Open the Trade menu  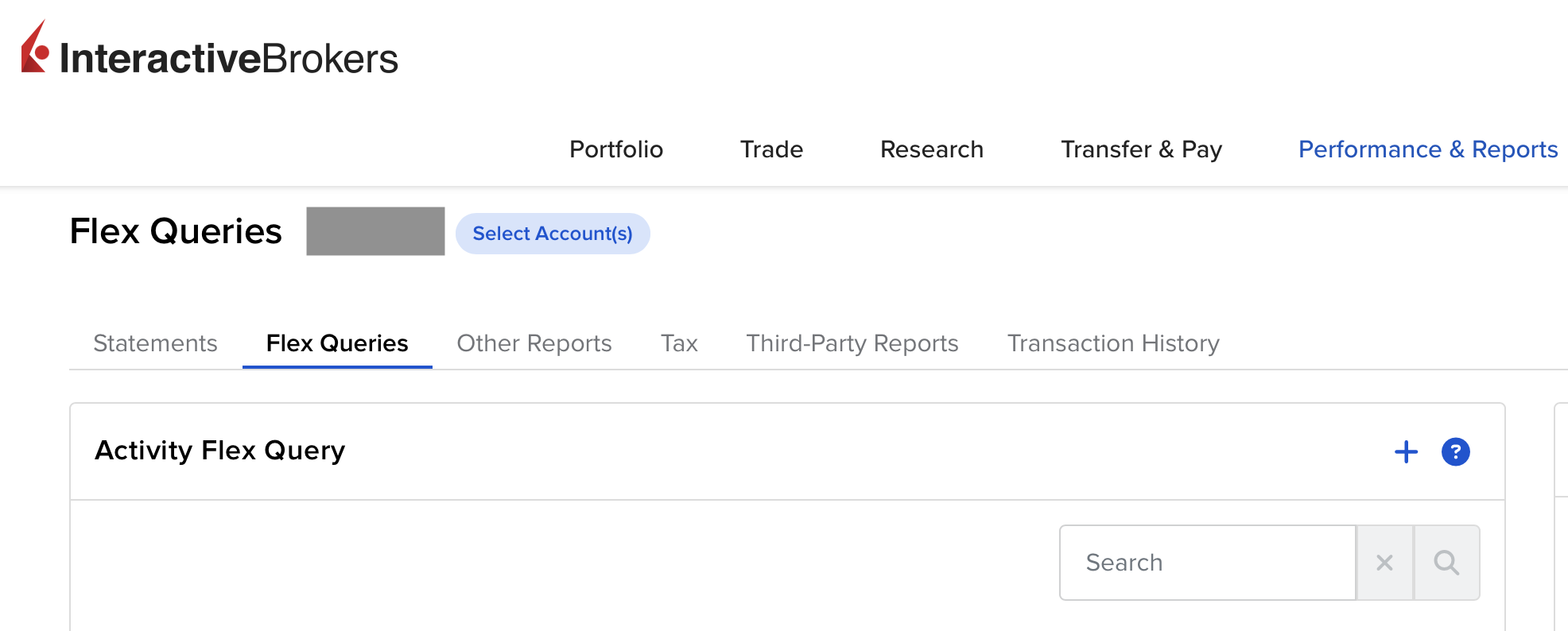pos(771,149)
